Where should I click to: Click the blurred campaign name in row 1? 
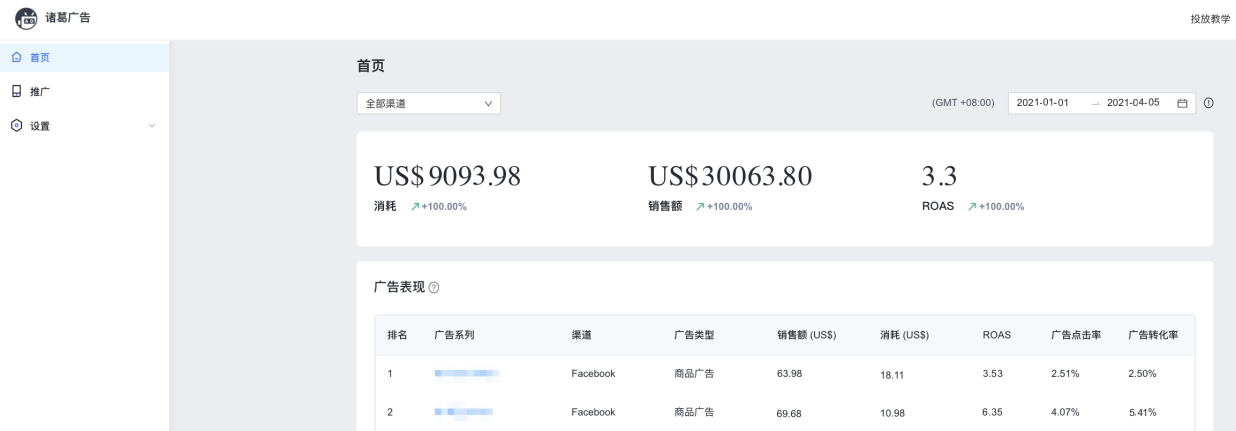[467, 374]
